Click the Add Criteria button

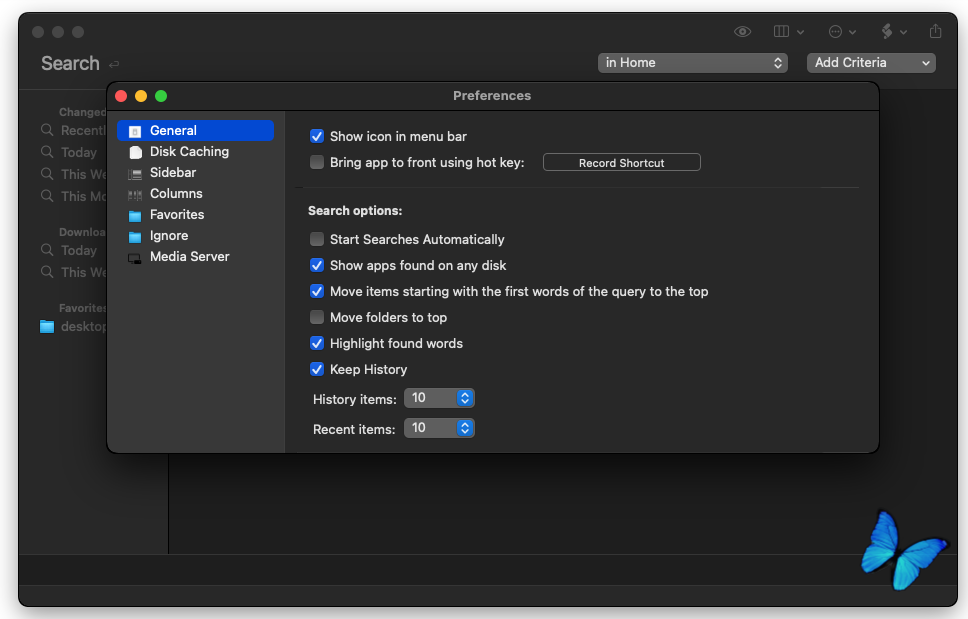(x=871, y=63)
